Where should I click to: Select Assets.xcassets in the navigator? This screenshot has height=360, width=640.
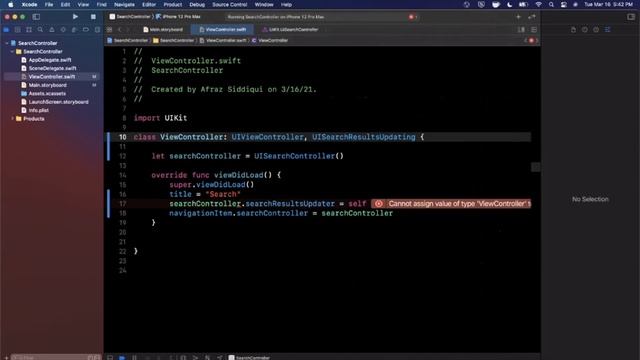pos(47,93)
